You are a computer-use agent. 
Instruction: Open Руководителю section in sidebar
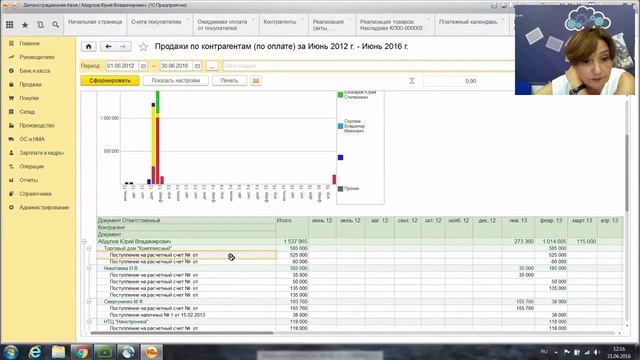pyautogui.click(x=38, y=57)
